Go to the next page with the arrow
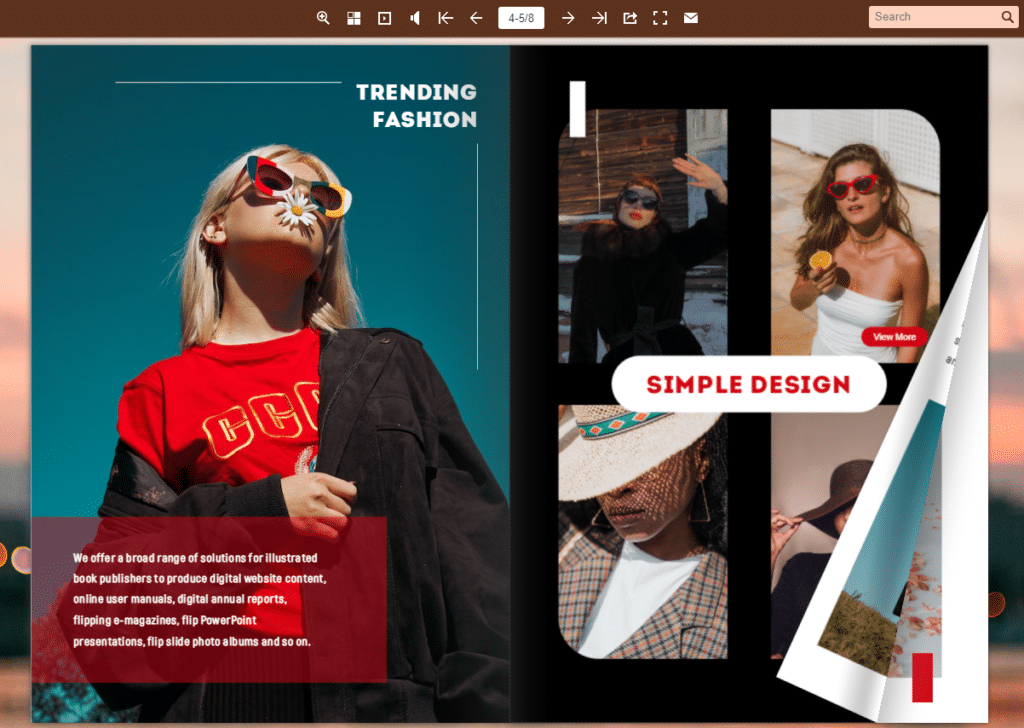 coord(567,17)
